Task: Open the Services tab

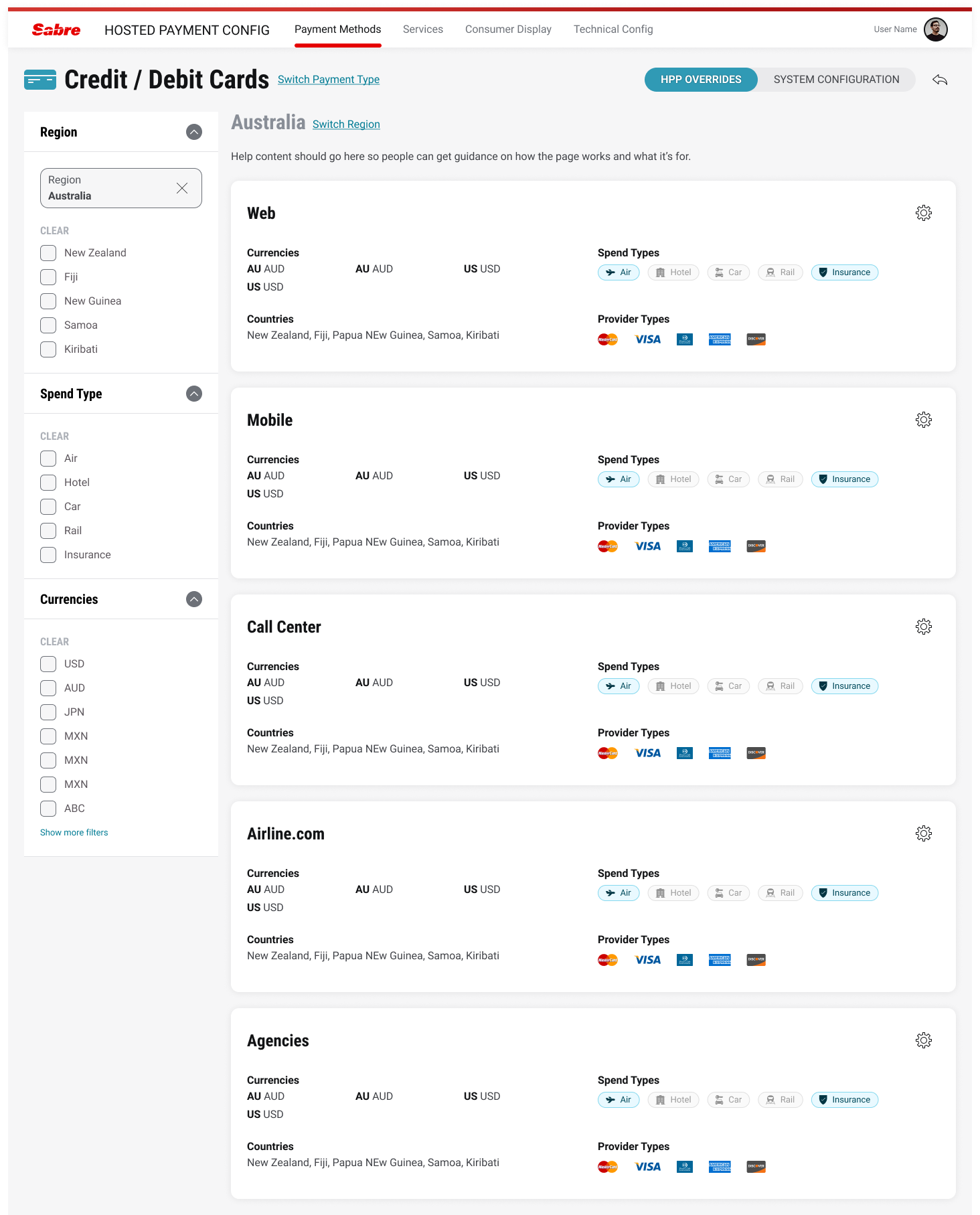Action: click(x=423, y=29)
